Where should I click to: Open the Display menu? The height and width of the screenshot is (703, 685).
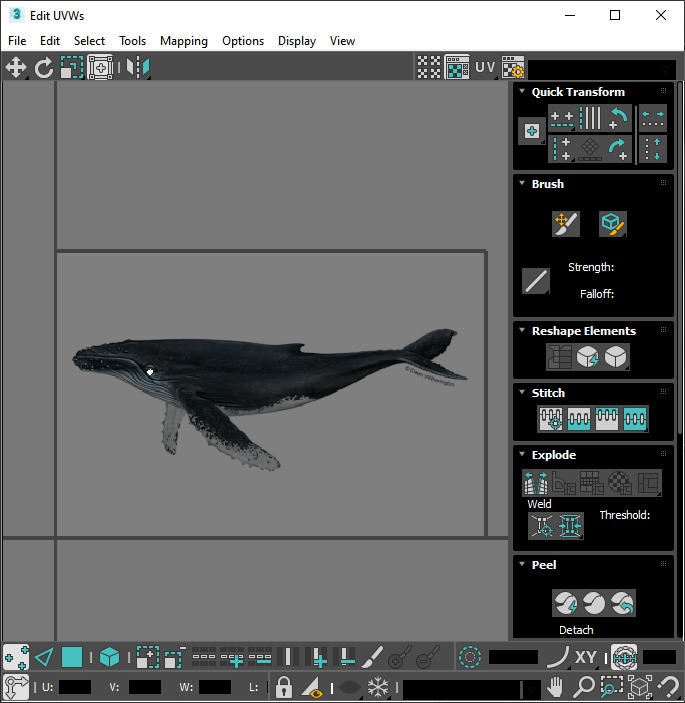pos(297,41)
